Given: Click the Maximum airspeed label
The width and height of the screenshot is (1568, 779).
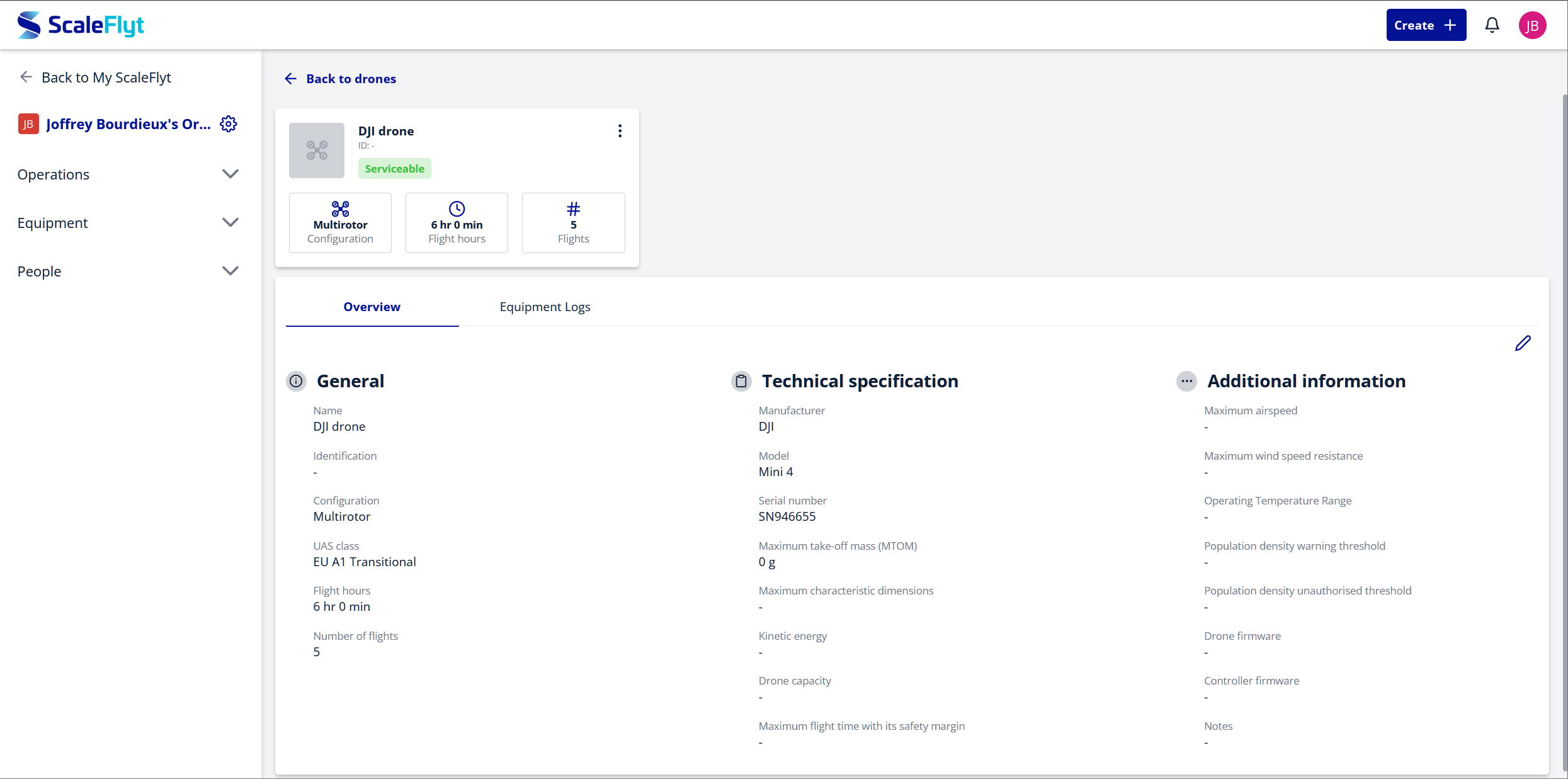Looking at the screenshot, I should (1251, 411).
